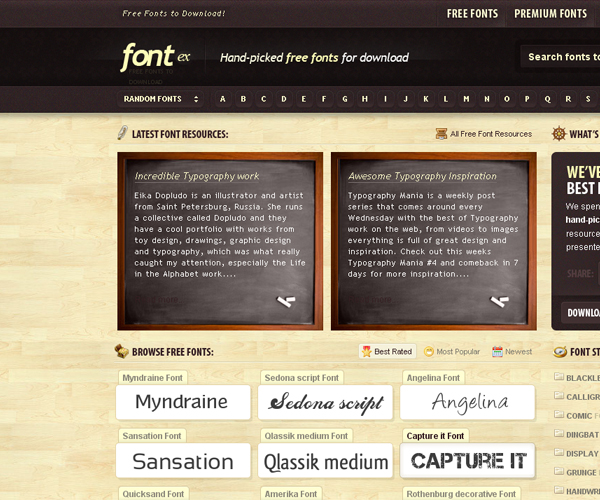Switch to the Most Popular tab
This screenshot has width=600, height=500.
(452, 352)
